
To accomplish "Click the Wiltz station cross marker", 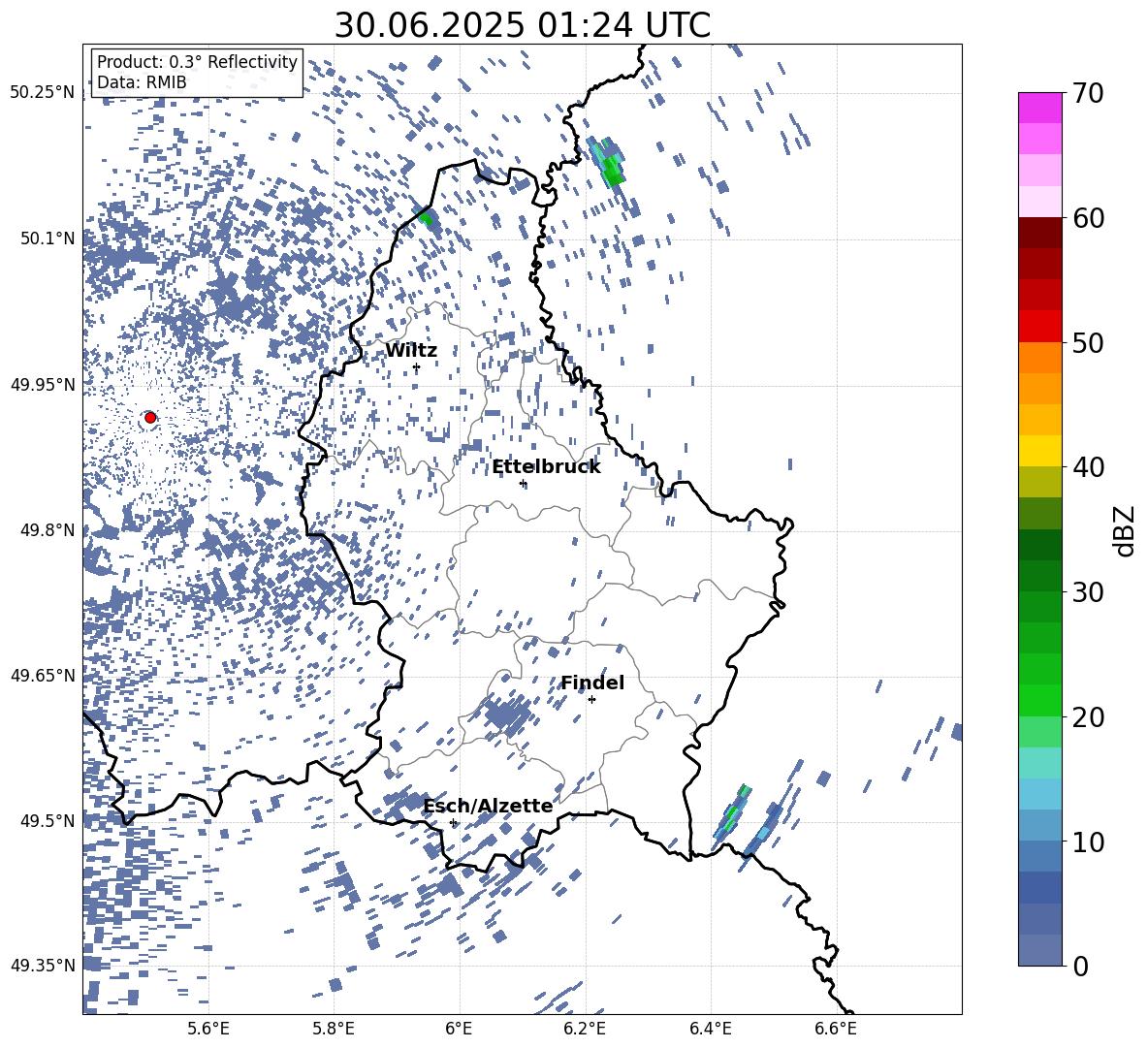I will coord(416,367).
